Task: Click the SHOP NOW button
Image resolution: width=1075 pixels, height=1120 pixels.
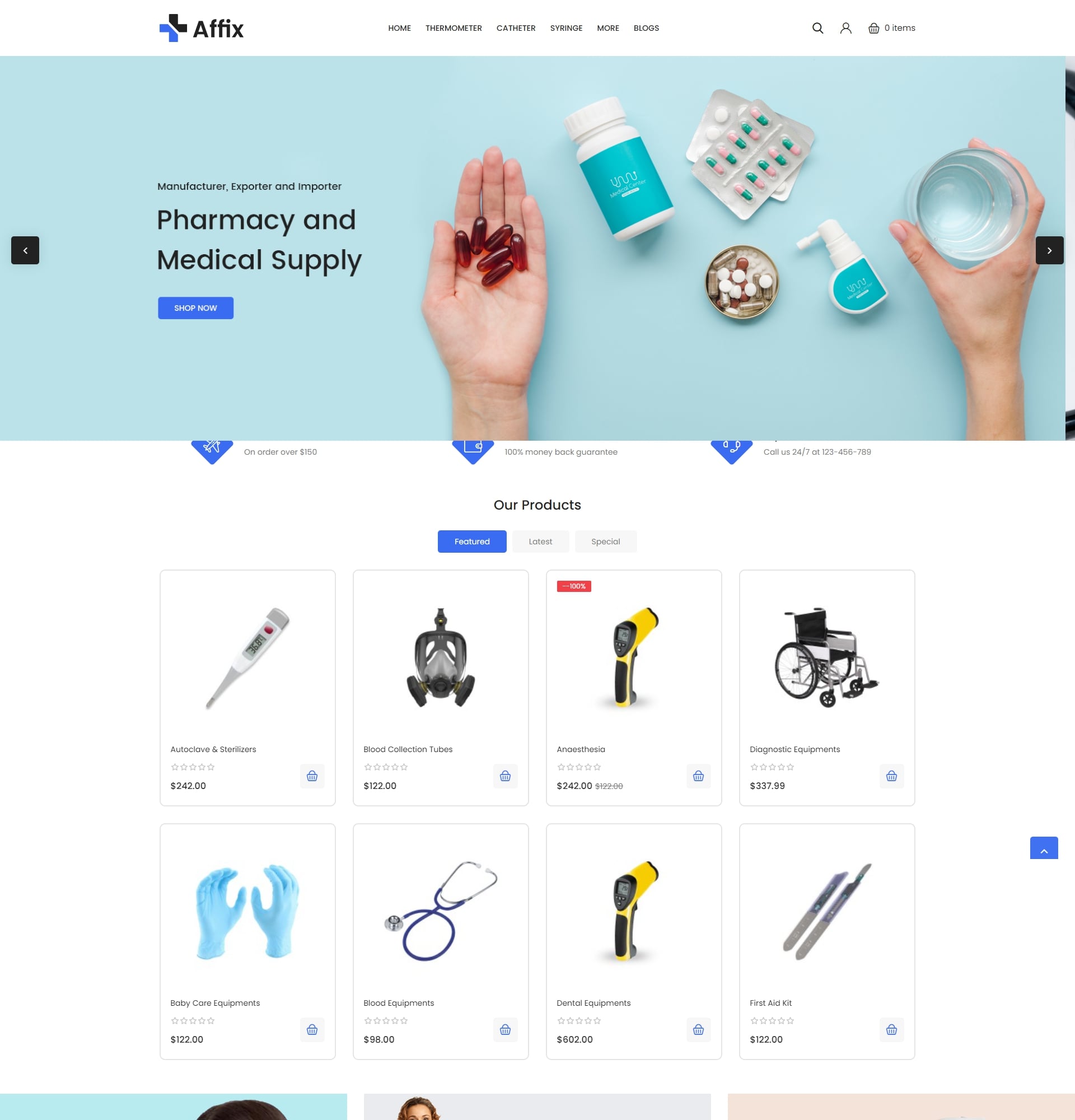Action: tap(195, 308)
